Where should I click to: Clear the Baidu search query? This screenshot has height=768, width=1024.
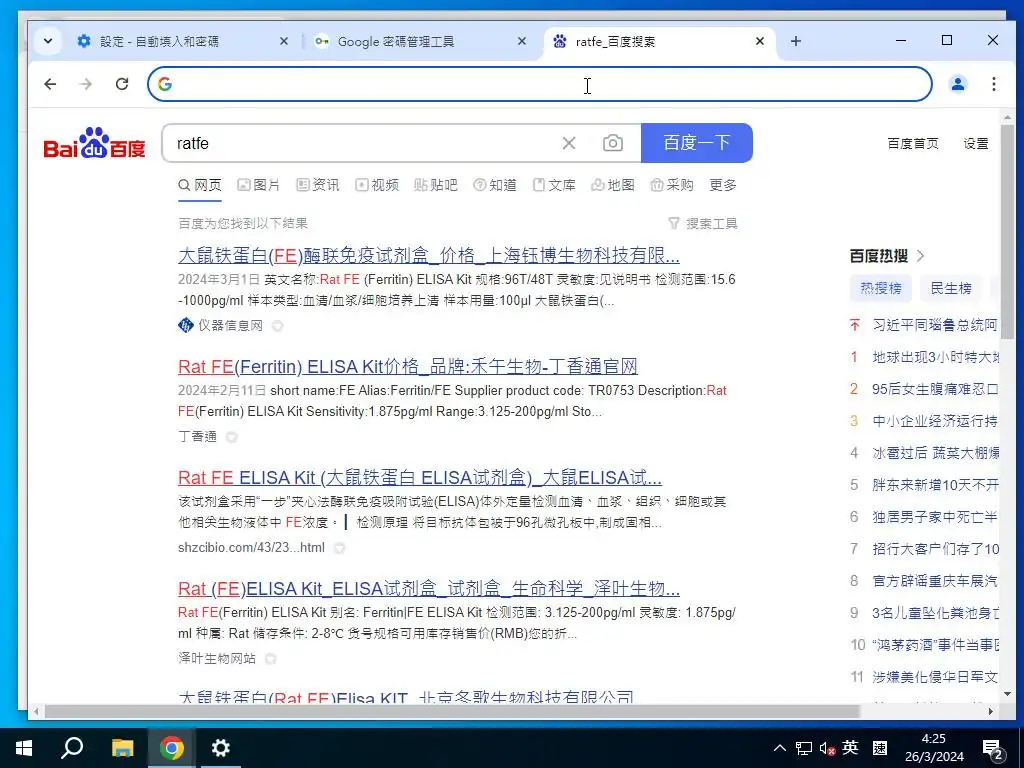tap(569, 143)
